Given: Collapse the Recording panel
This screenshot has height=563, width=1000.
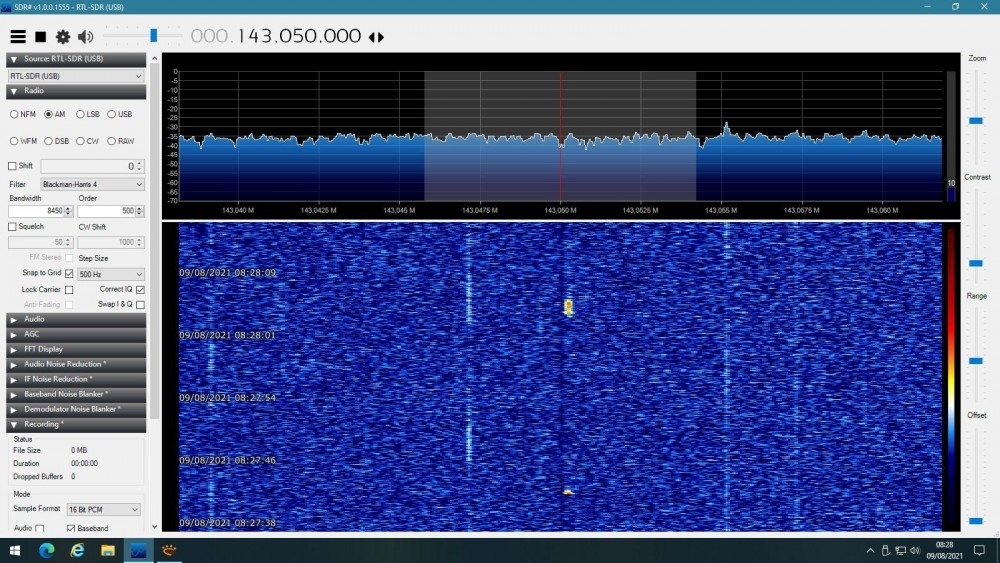Looking at the screenshot, I should tap(42, 424).
